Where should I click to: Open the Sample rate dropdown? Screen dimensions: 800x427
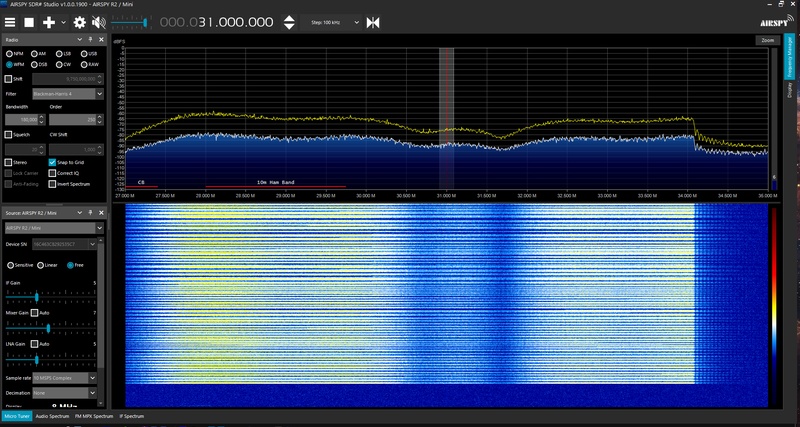click(x=64, y=378)
